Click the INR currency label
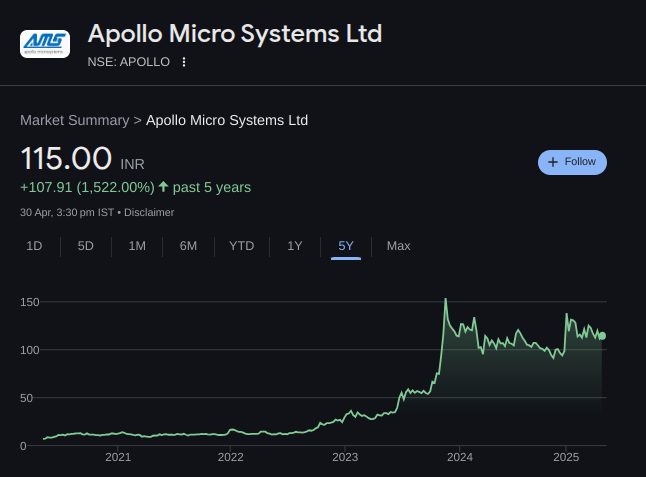Screen dimensions: 646x477 coord(132,164)
